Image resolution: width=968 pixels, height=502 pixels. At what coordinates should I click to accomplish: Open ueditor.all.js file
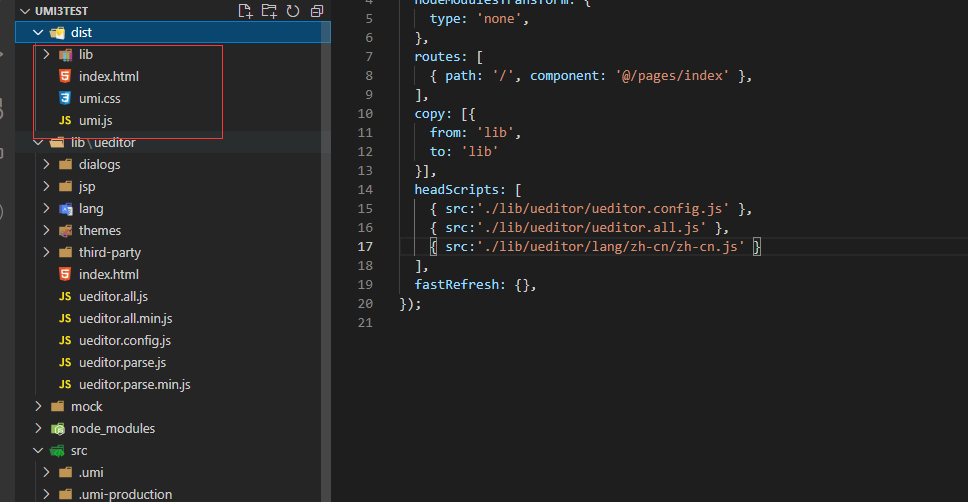(x=113, y=296)
